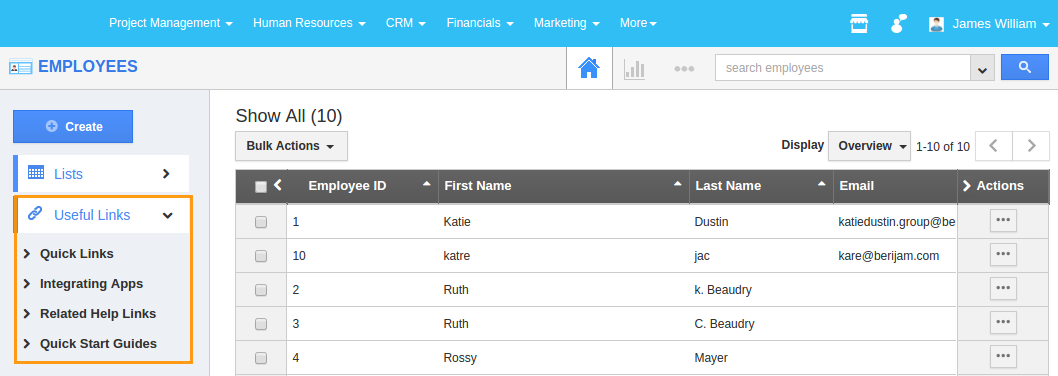1058x376 pixels.
Task: Sort by Employee ID arrow
Action: [426, 184]
